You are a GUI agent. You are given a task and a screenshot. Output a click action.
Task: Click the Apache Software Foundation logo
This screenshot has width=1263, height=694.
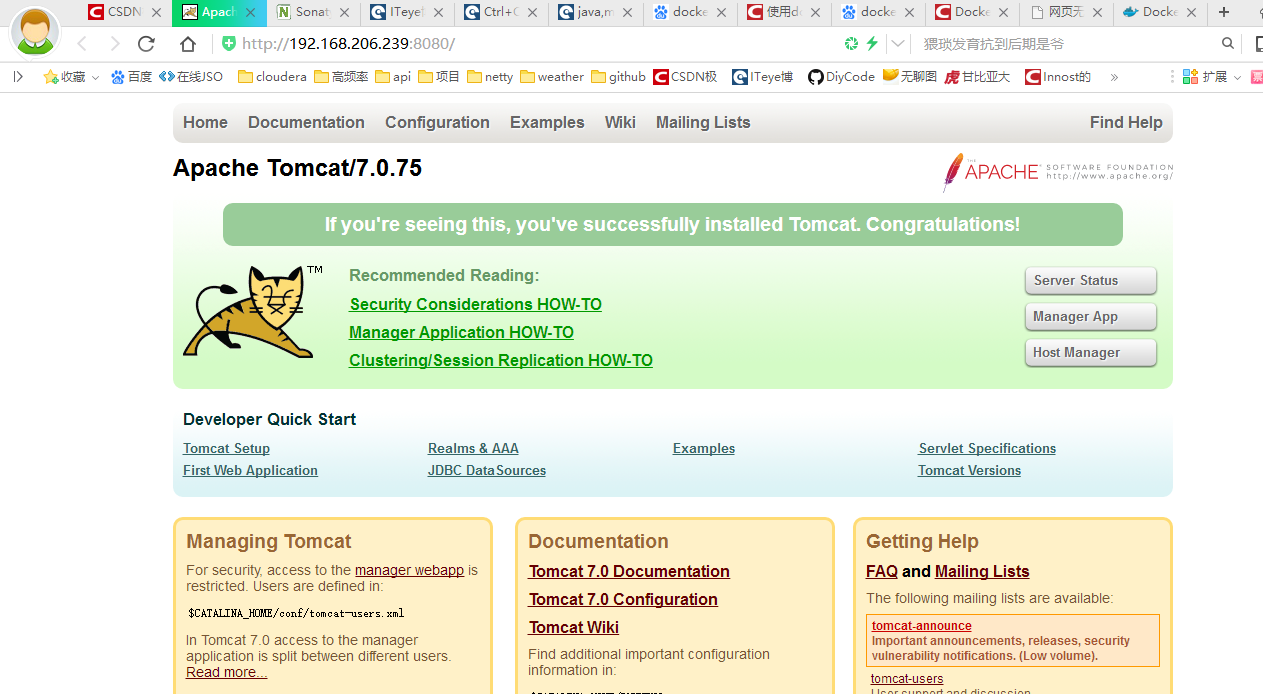point(1057,172)
